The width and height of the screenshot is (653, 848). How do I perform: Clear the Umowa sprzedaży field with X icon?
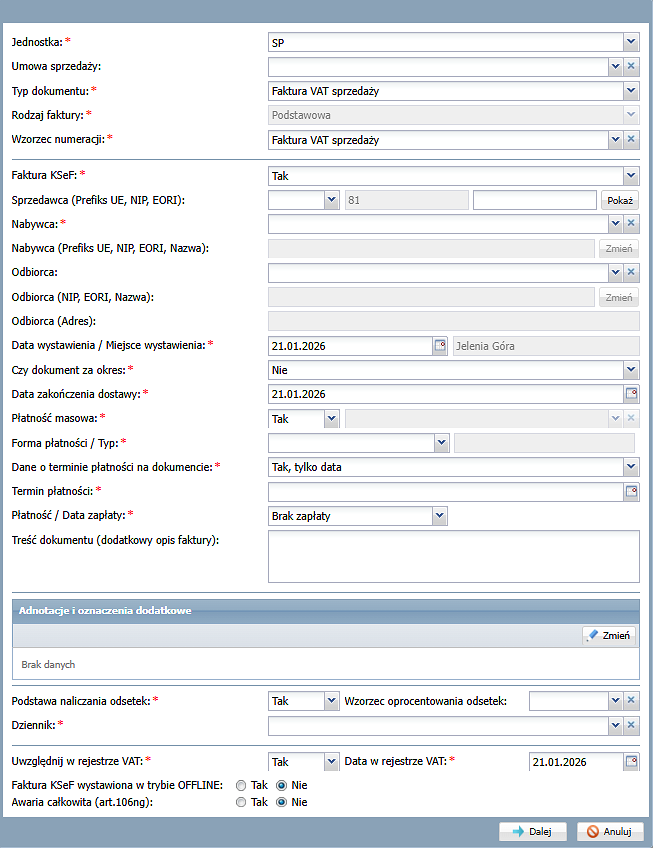(631, 67)
